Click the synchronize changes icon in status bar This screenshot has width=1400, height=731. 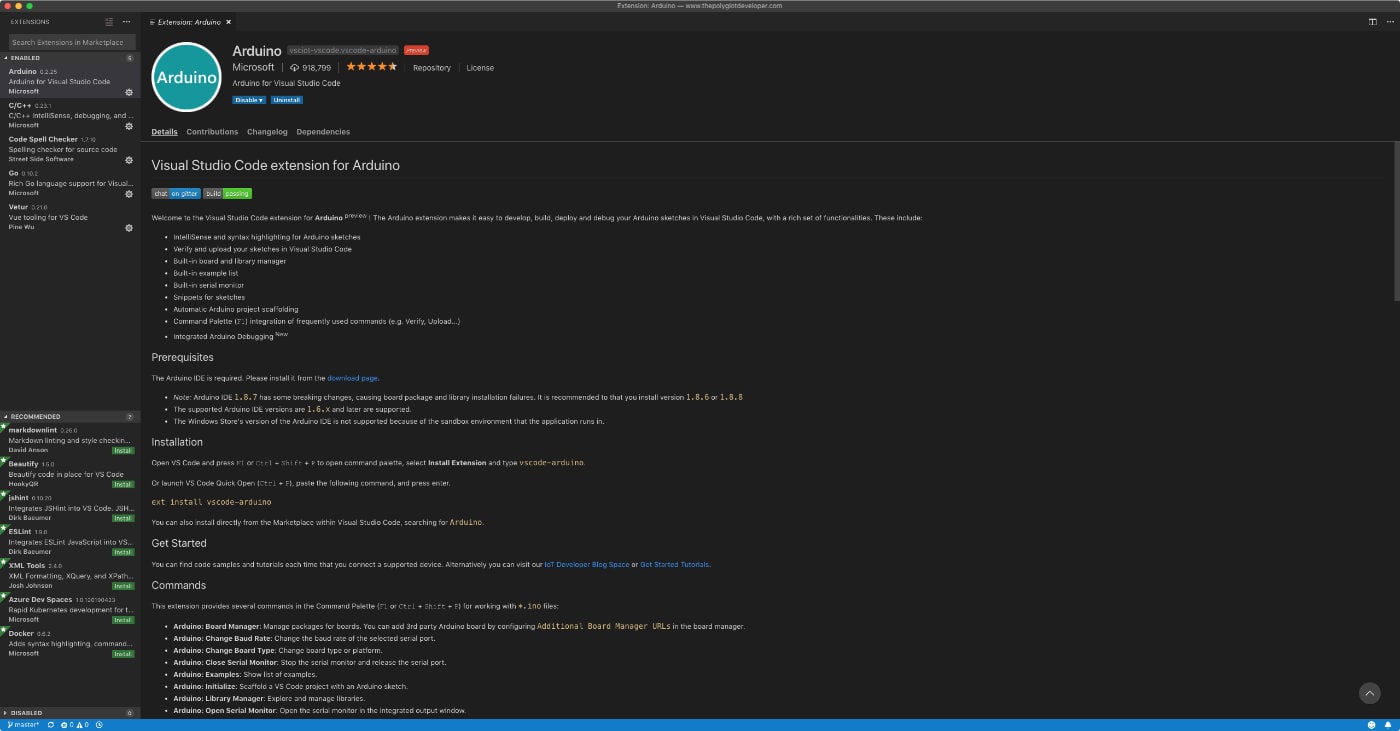point(50,725)
